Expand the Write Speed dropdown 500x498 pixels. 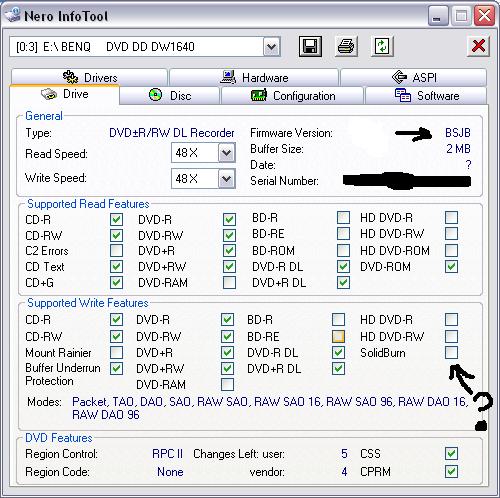tap(227, 179)
